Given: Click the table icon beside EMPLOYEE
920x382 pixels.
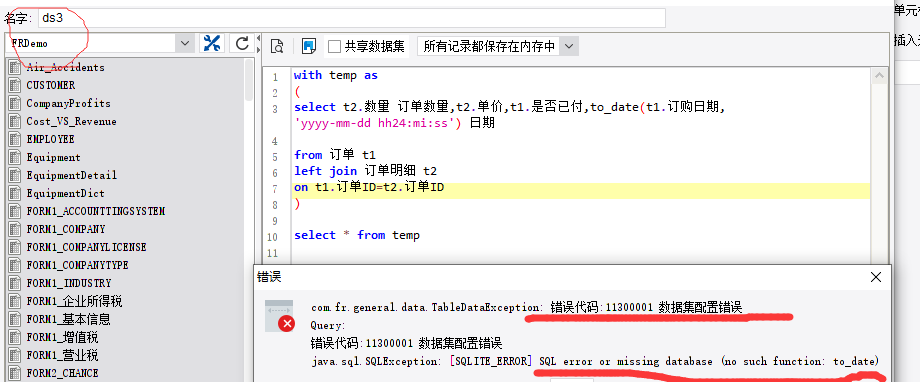Looking at the screenshot, I should point(15,139).
